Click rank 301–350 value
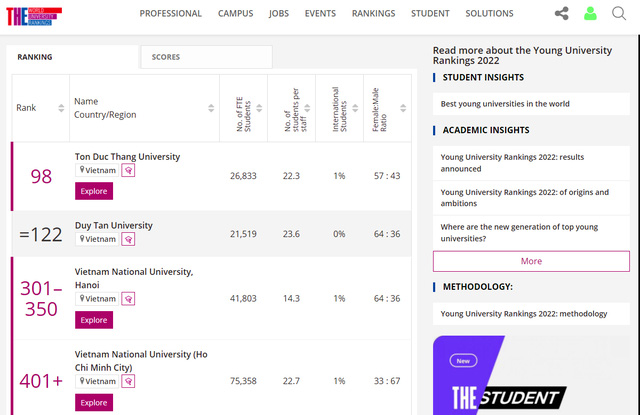 pyautogui.click(x=41, y=299)
